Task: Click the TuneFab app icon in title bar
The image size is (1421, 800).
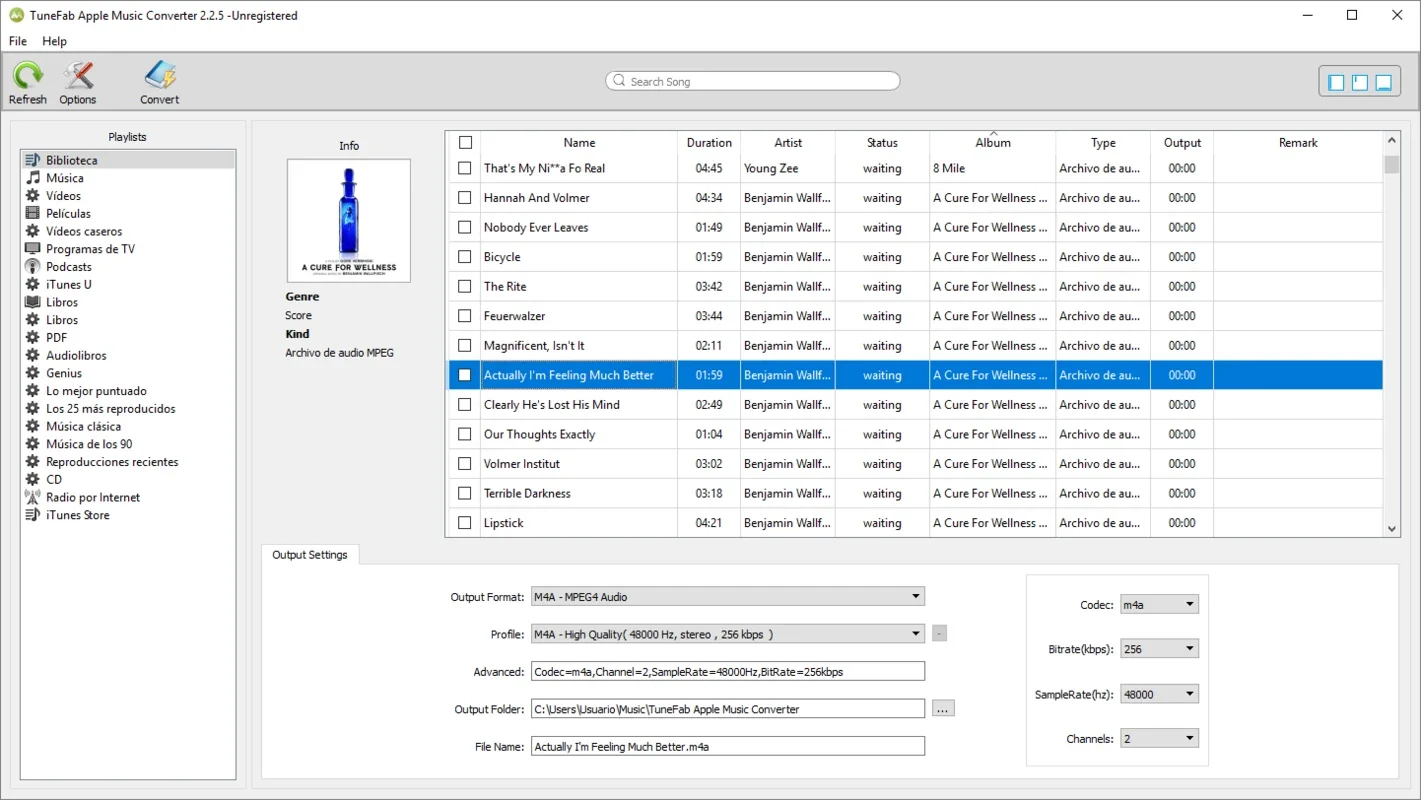Action: (16, 15)
